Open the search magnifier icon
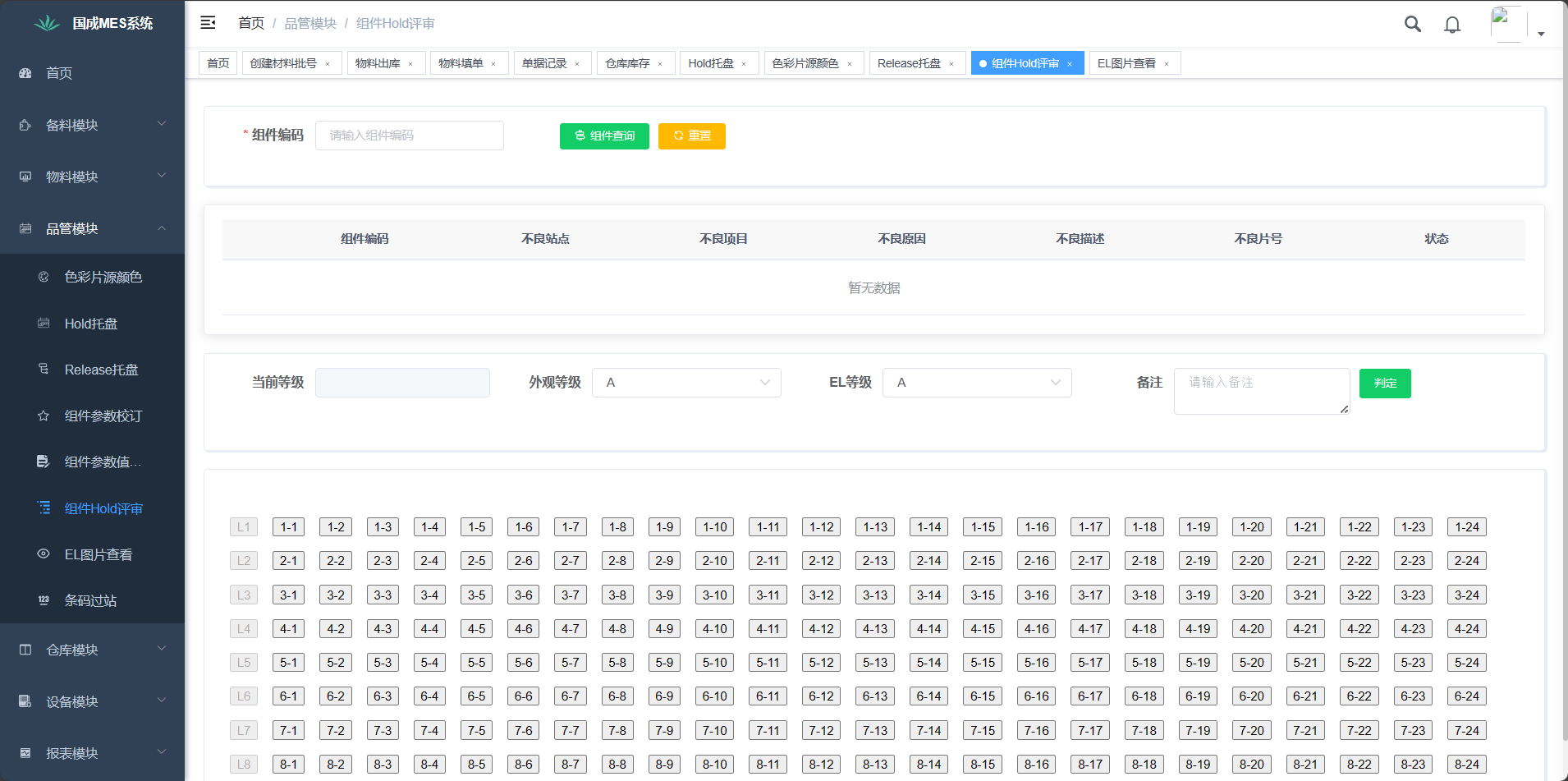 coord(1412,25)
